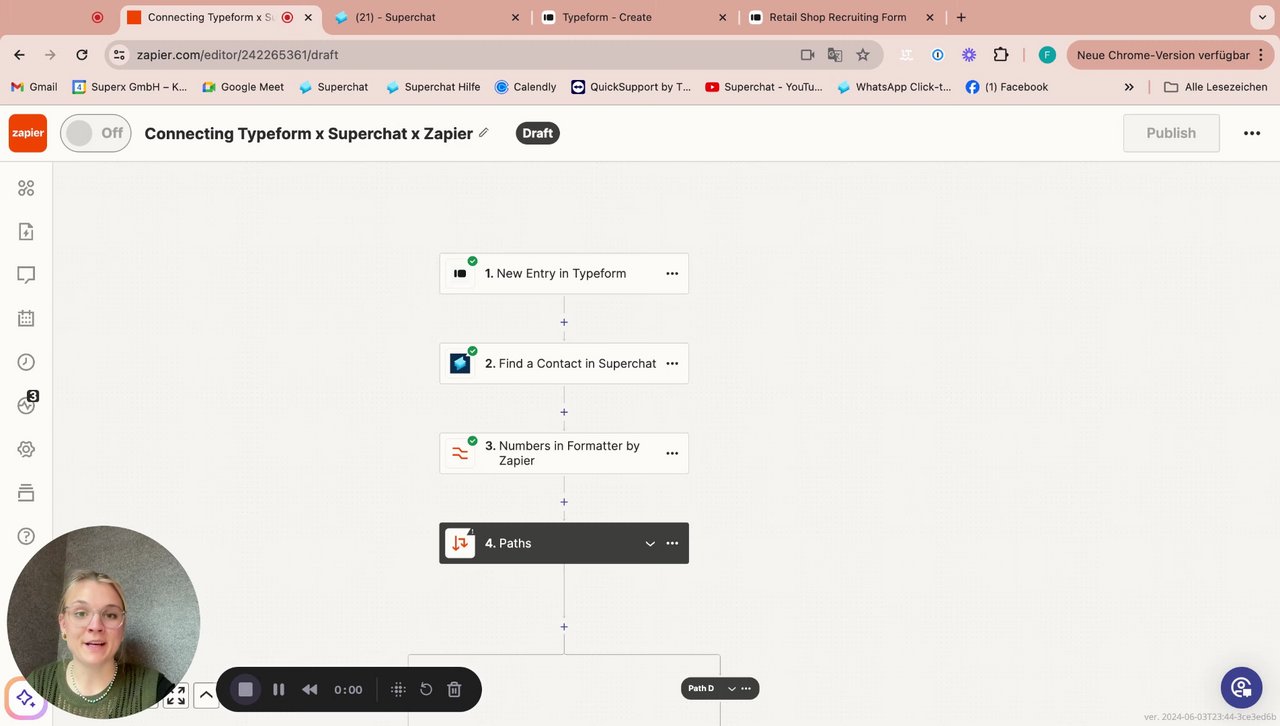Screen dimensions: 1280x726
Task: Open the apps grid icon in sidebar
Action: pyautogui.click(x=26, y=188)
